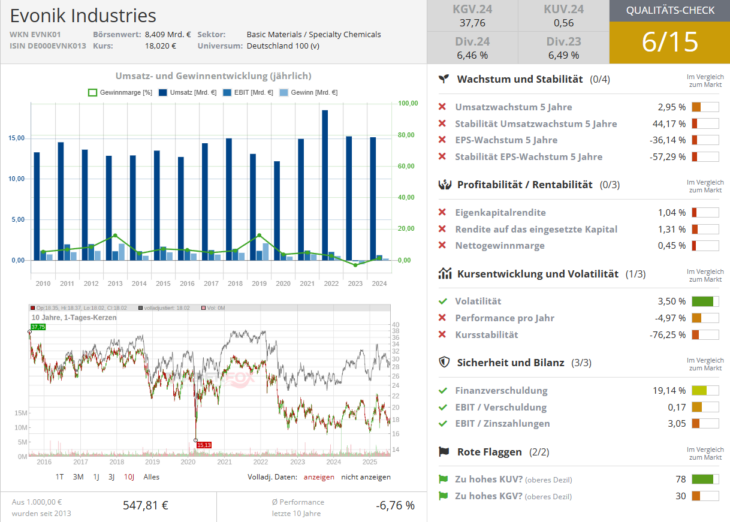Image resolution: width=730 pixels, height=522 pixels.
Task: Click the -6,76 % performance value
Action: (395, 505)
